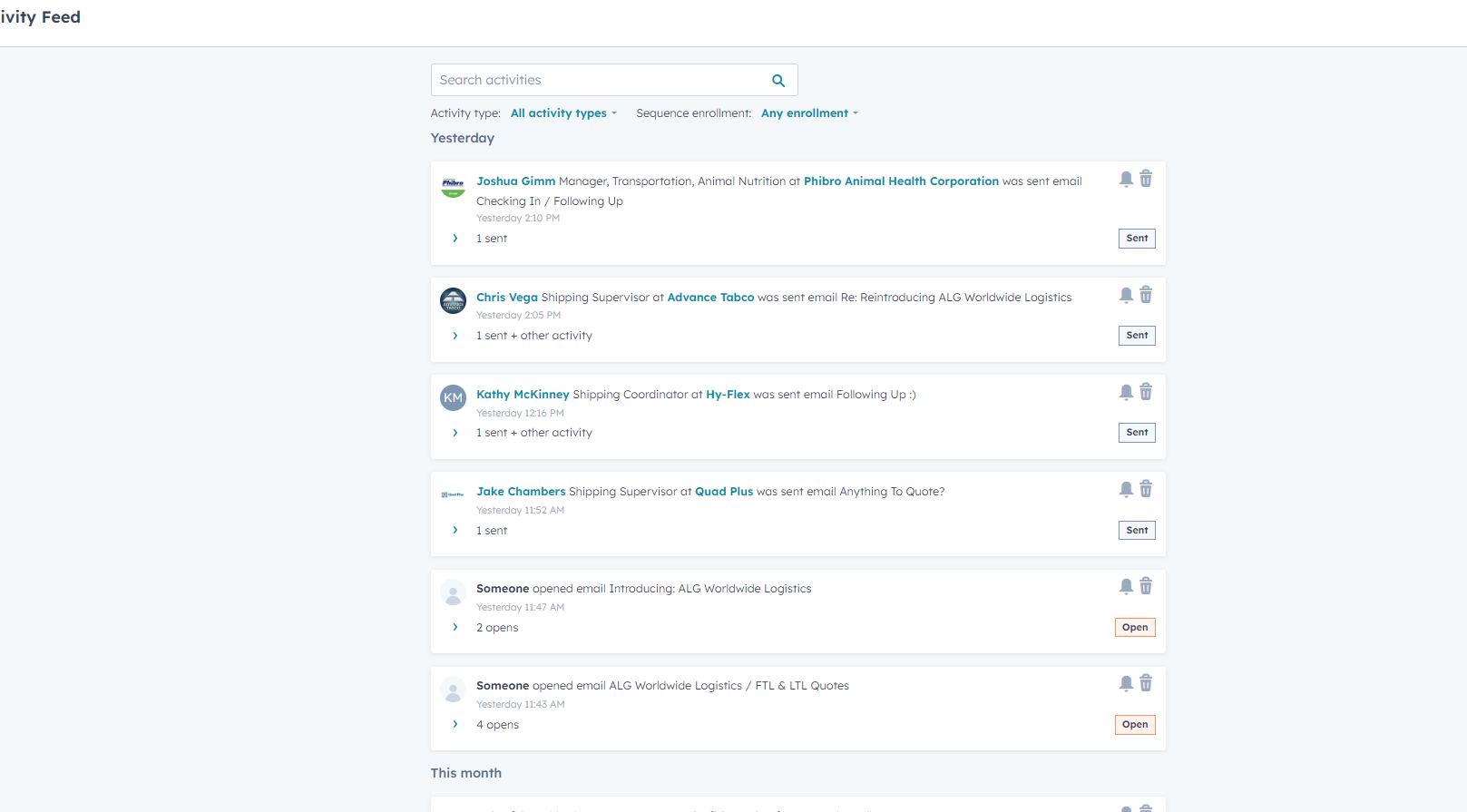Expand the 2 opens details chevron
The image size is (1467, 812).
tap(455, 628)
